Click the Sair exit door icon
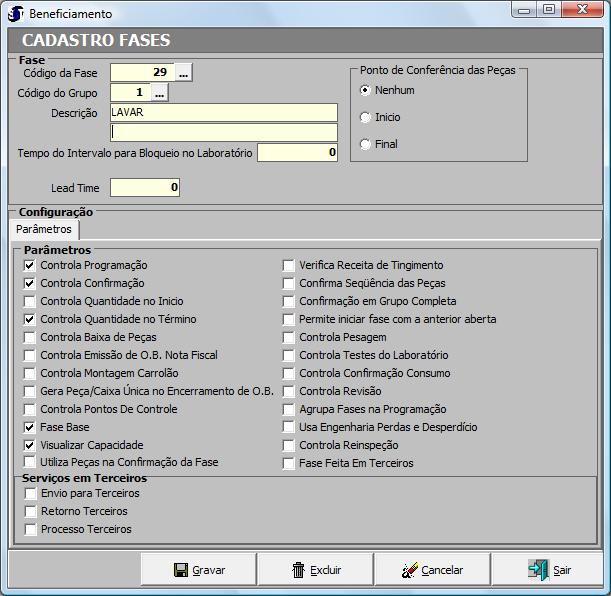This screenshot has height=596, width=611. tap(538, 570)
